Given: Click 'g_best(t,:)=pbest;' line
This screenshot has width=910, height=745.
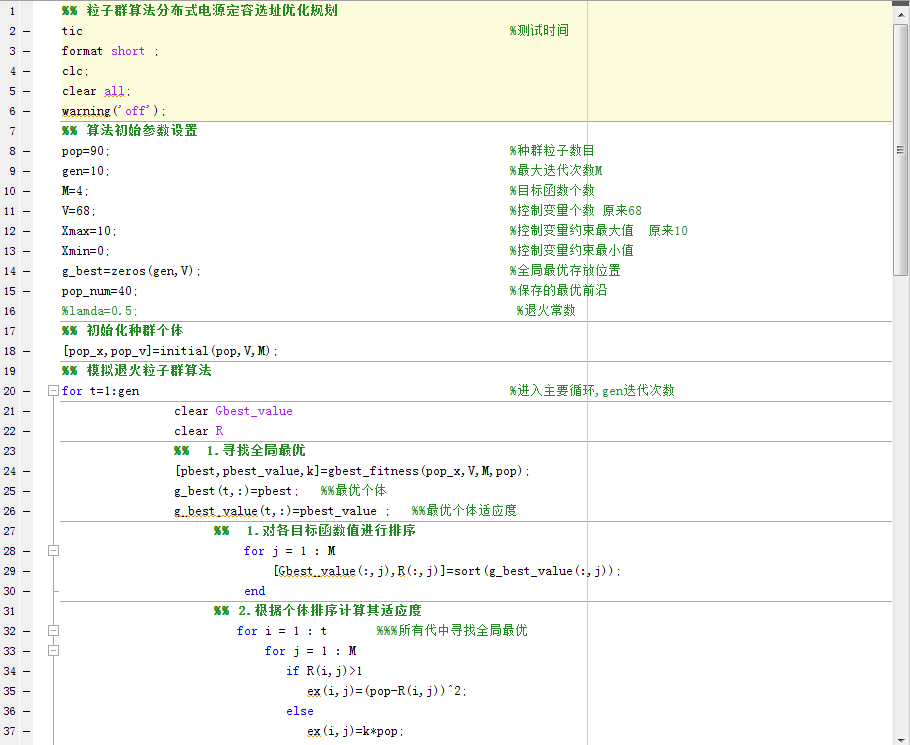Looking at the screenshot, I should coord(236,491).
